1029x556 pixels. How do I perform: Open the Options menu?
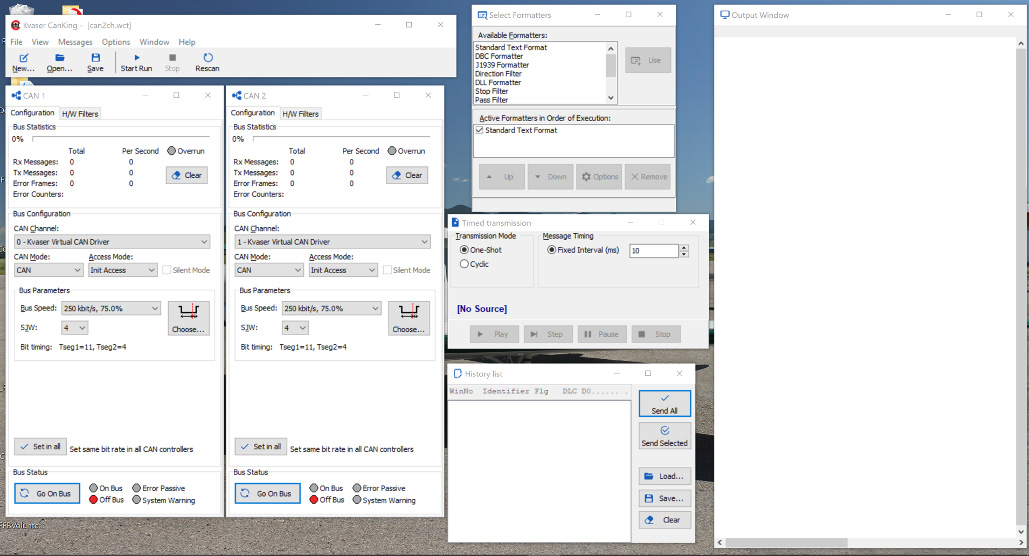pos(116,42)
